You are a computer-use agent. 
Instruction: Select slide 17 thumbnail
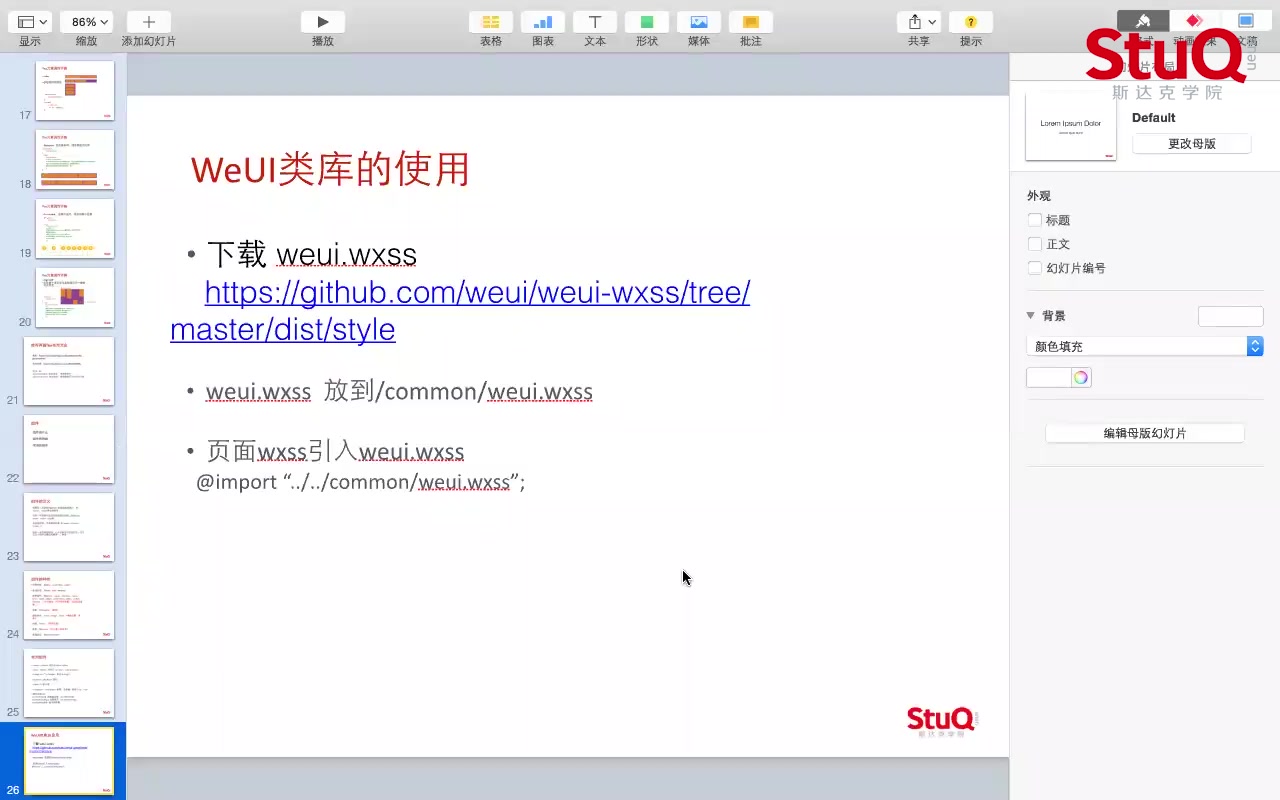[75, 91]
